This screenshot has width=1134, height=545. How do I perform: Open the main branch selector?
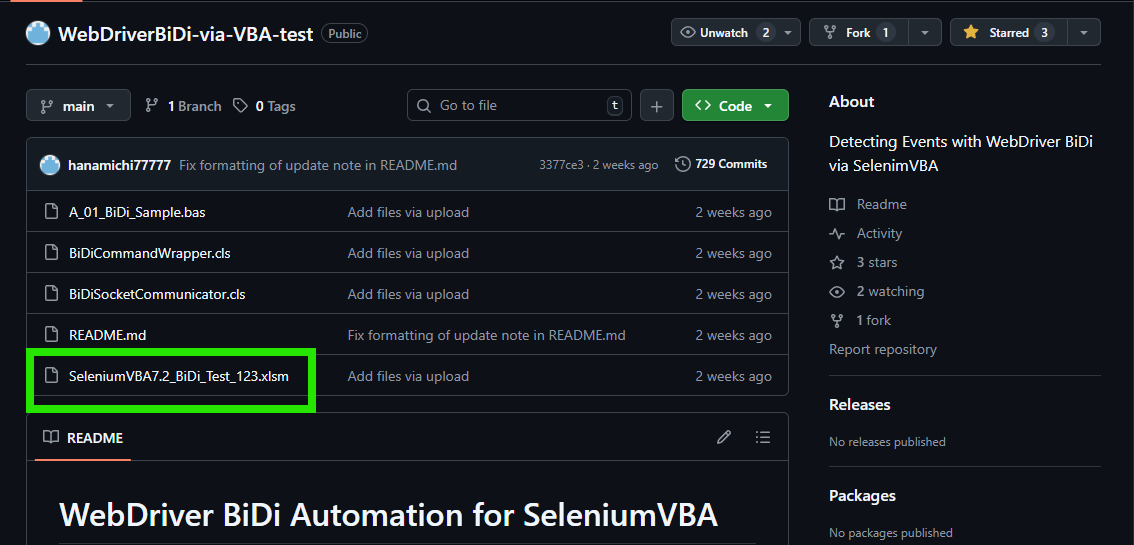[78, 106]
